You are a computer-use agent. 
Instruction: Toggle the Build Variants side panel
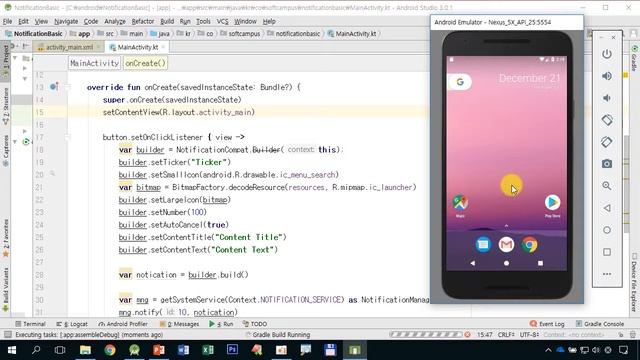point(5,290)
